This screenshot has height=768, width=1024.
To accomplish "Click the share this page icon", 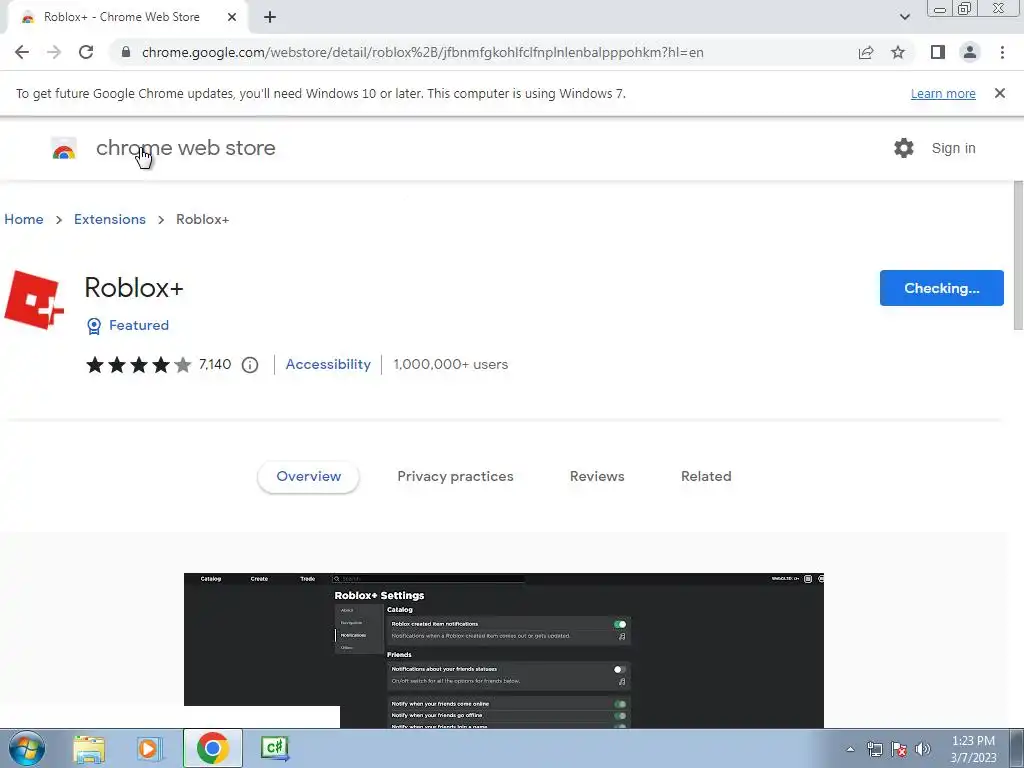I will [866, 52].
